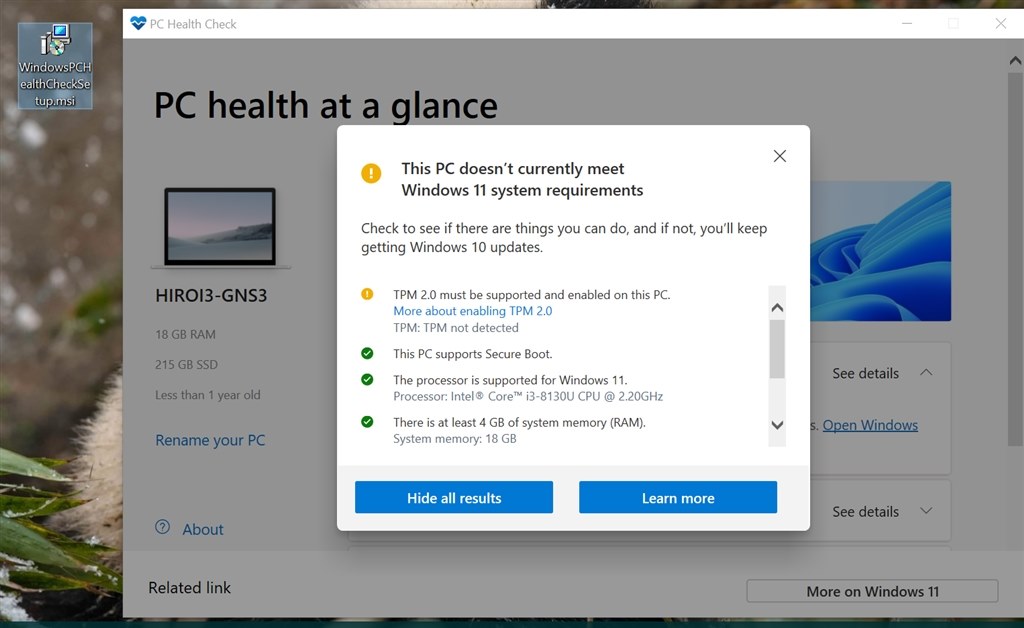Expand the lower See details chevron
The width and height of the screenshot is (1024, 628).
click(x=926, y=511)
